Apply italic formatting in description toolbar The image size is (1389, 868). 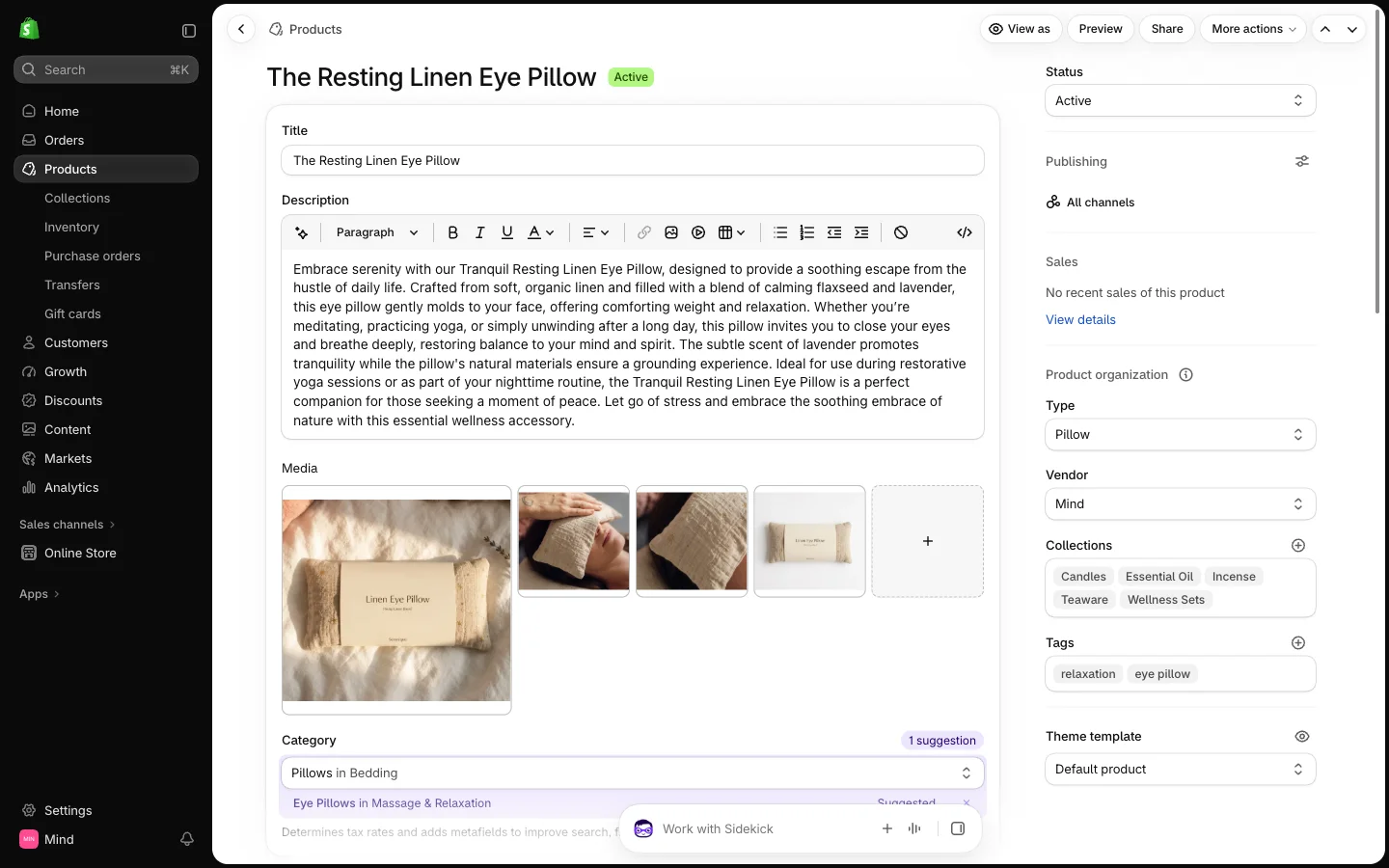coord(479,232)
